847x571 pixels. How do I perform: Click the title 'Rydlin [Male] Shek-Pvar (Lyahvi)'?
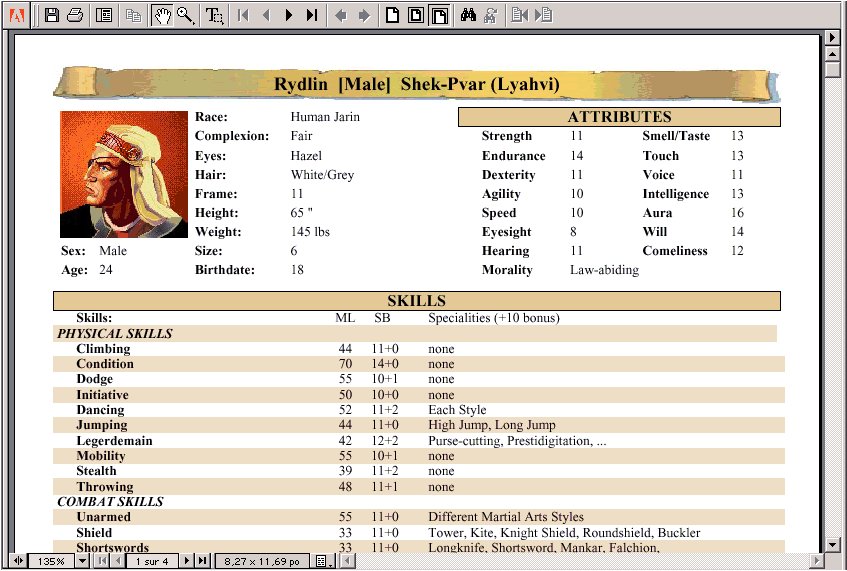click(x=416, y=84)
